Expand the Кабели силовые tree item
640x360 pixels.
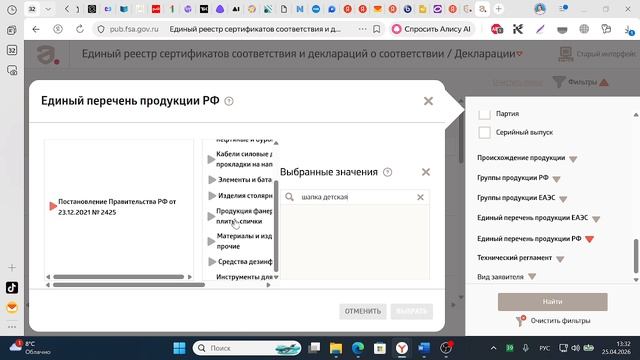click(x=211, y=159)
